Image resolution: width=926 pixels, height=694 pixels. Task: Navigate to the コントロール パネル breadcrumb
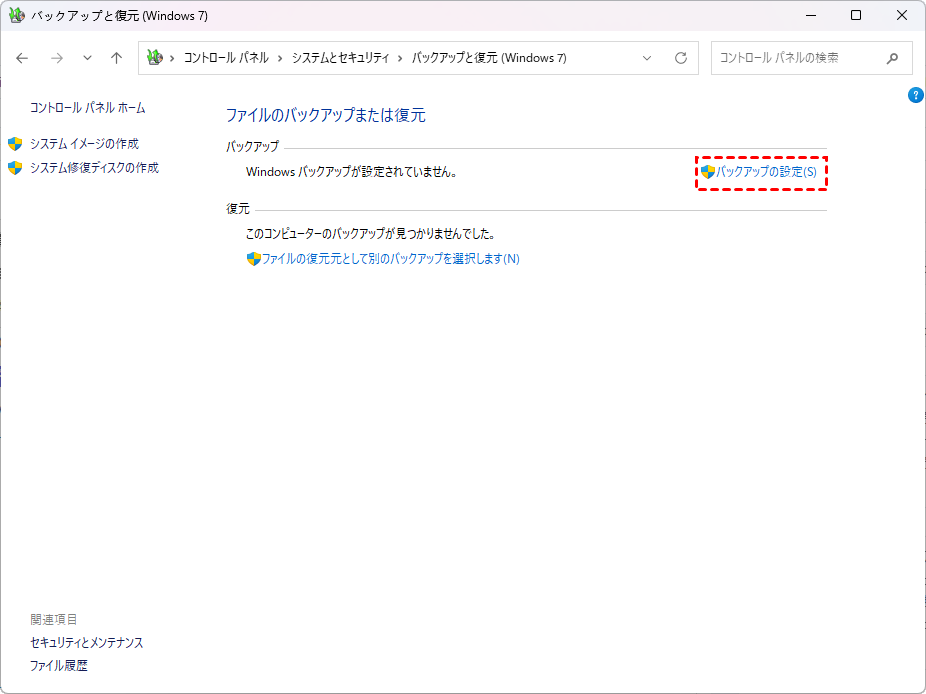tap(226, 58)
